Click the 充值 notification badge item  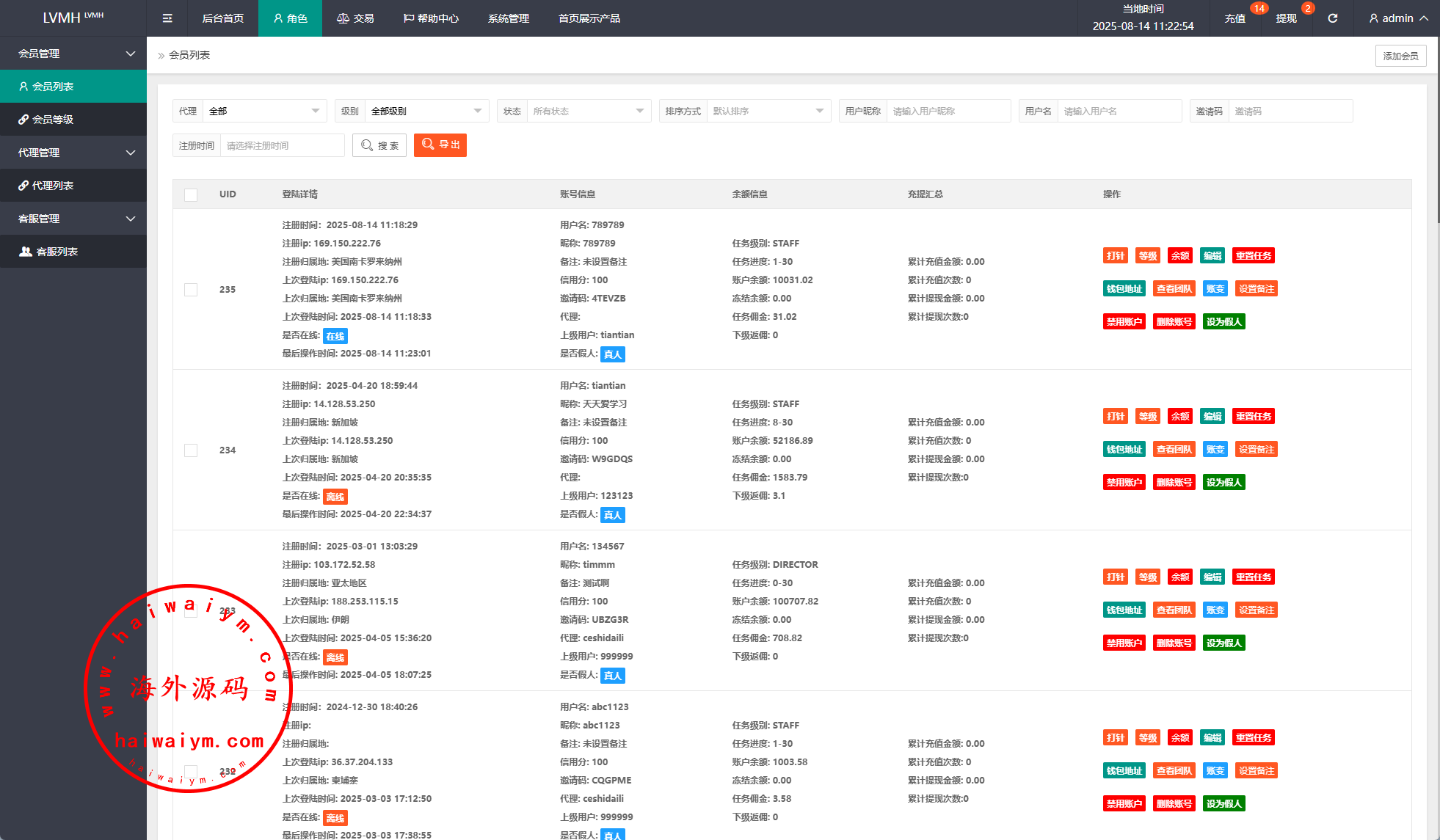point(1234,18)
